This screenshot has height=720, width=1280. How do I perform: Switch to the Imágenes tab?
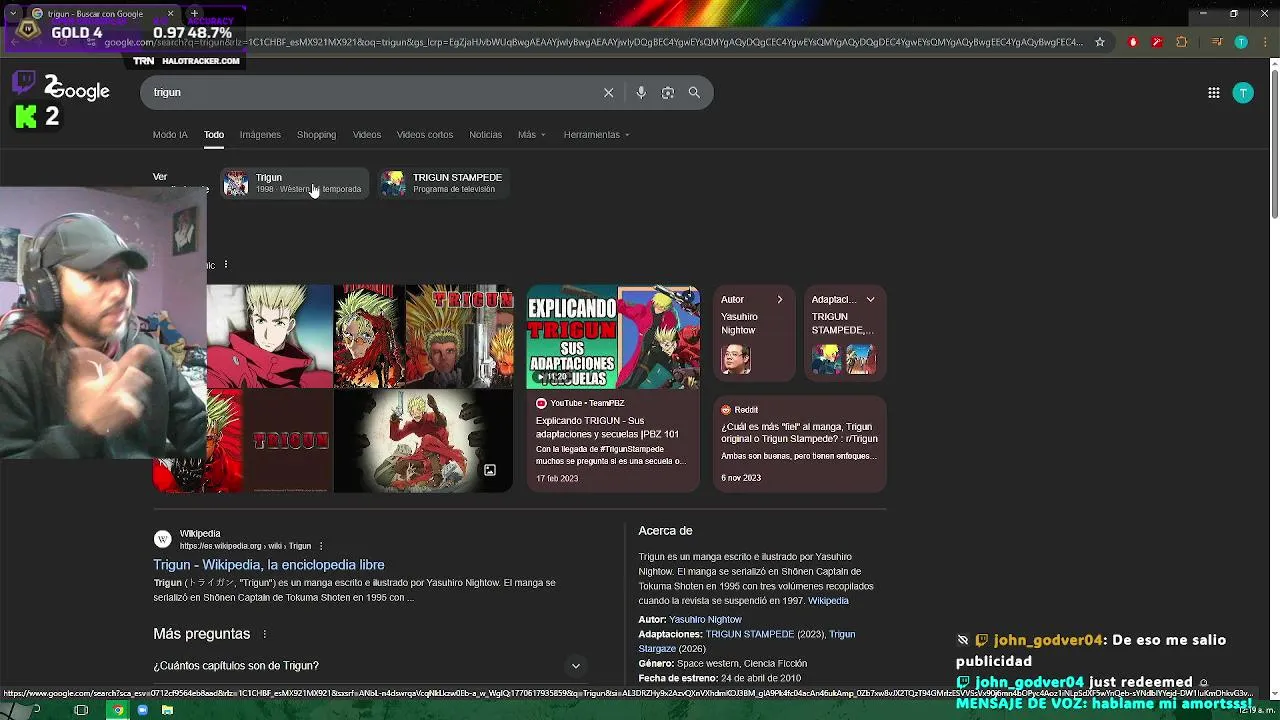pos(260,134)
